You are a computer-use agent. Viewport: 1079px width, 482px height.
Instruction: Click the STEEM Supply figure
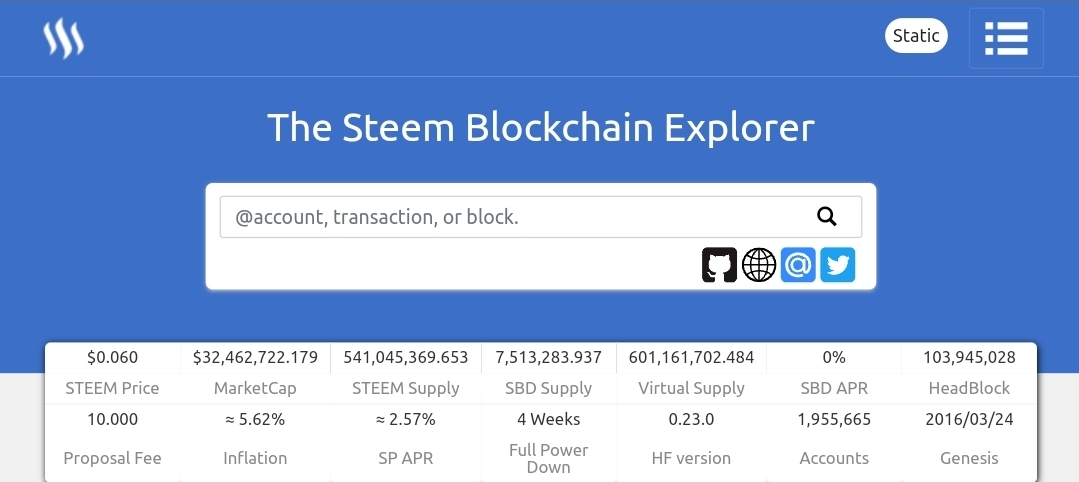pos(406,357)
